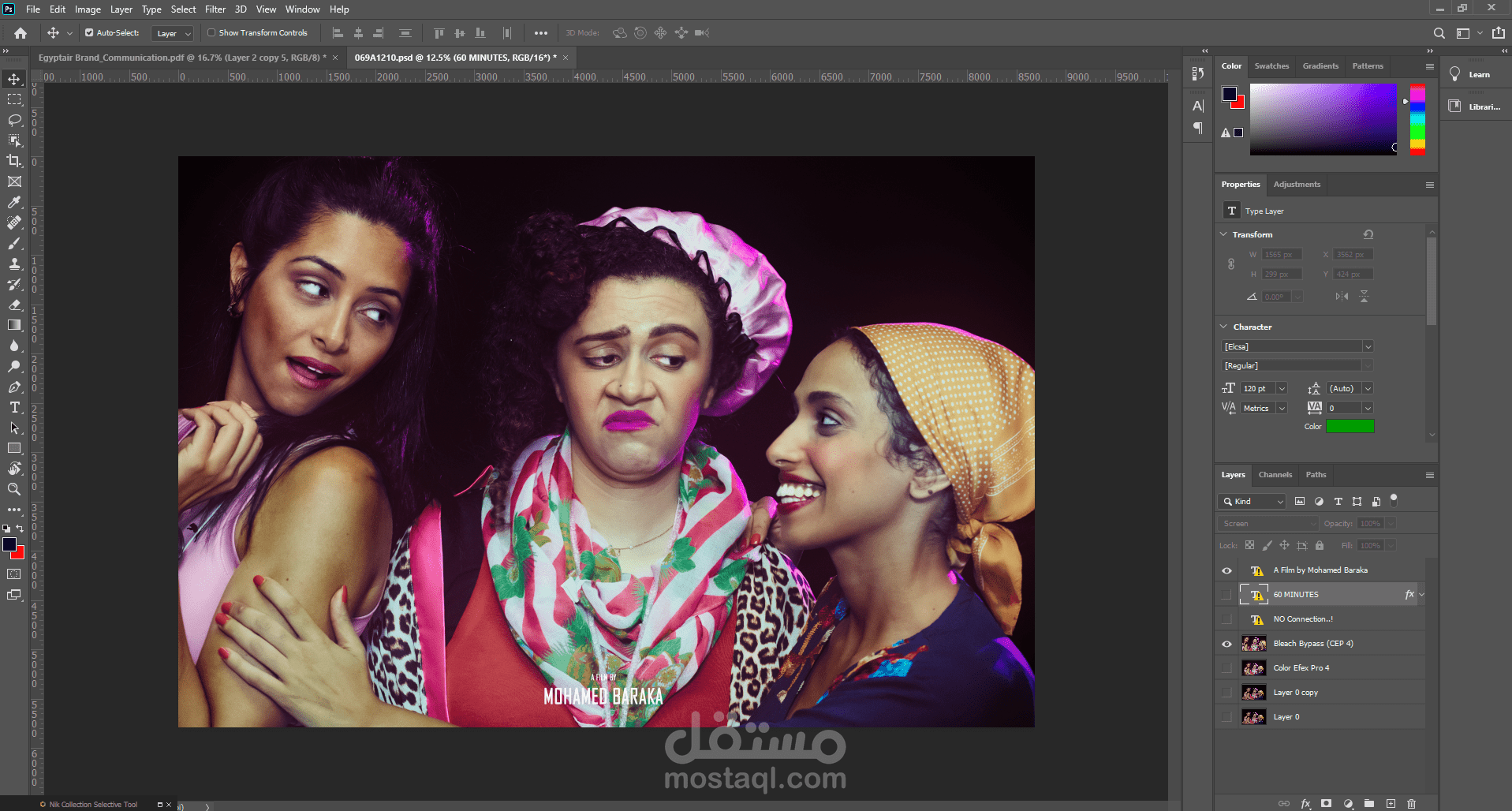Toggle the Auto-Select checkbox
1512x811 pixels.
pos(89,33)
